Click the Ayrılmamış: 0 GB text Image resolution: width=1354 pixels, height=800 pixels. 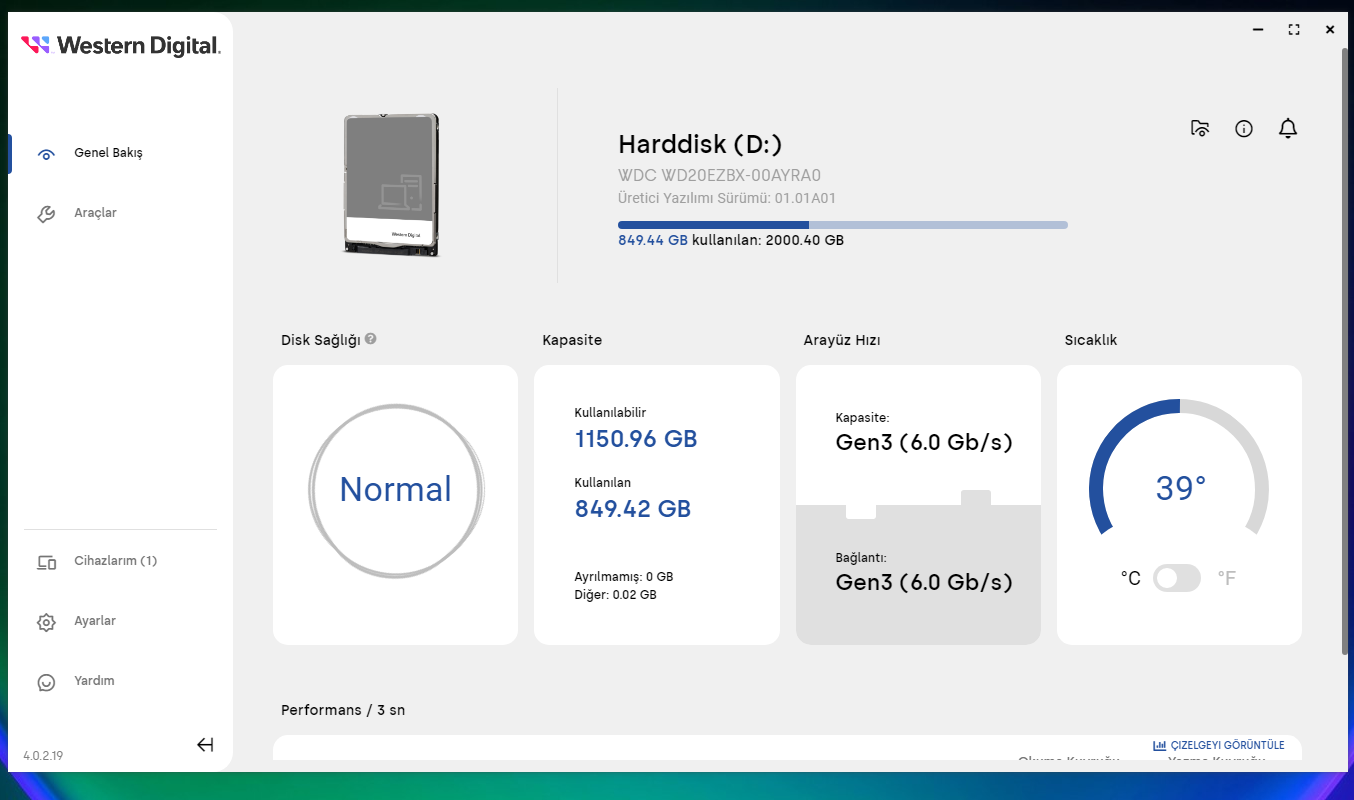pyautogui.click(x=624, y=577)
